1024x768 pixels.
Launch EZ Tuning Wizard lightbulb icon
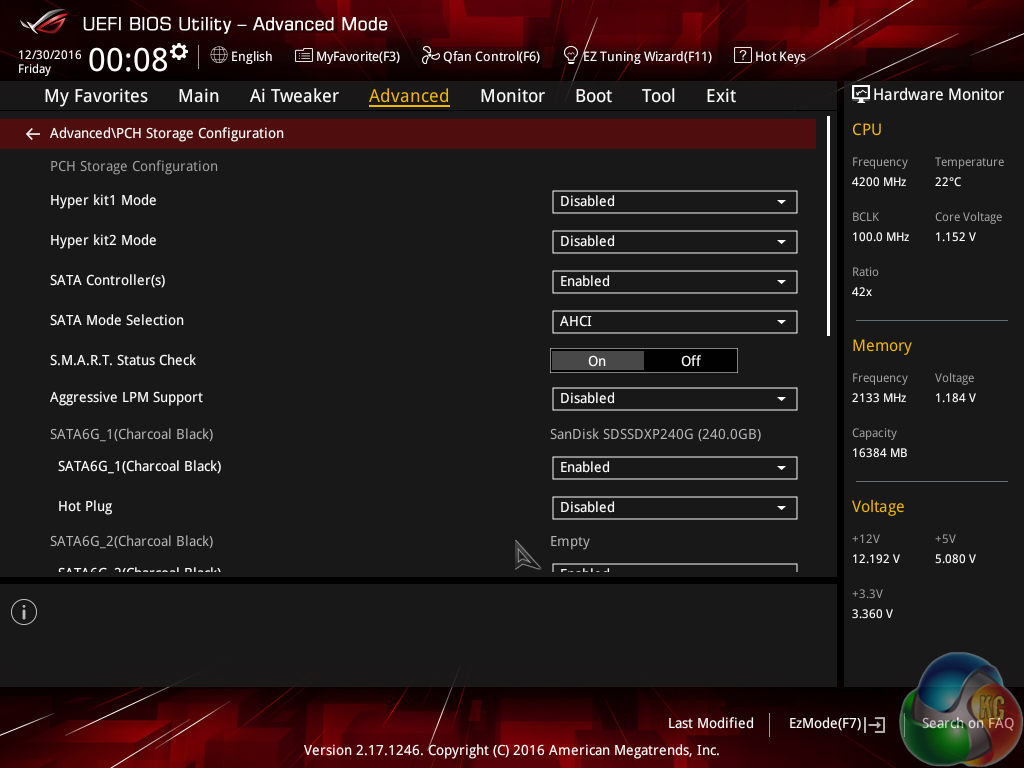[x=571, y=55]
